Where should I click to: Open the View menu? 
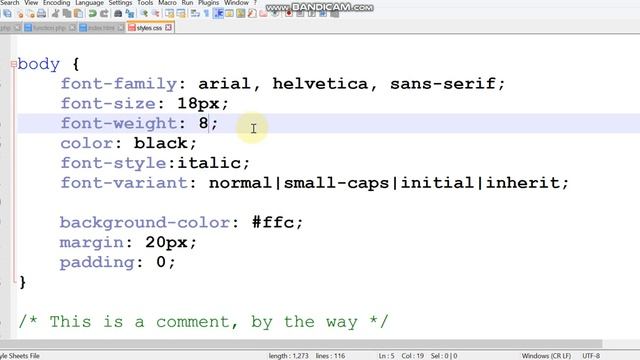(x=31, y=3)
